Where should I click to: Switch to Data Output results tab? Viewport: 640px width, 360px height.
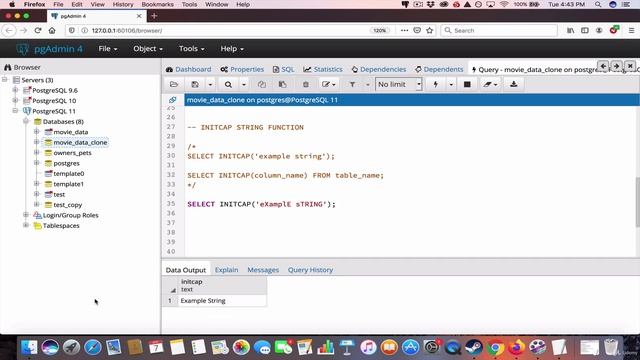coord(186,270)
